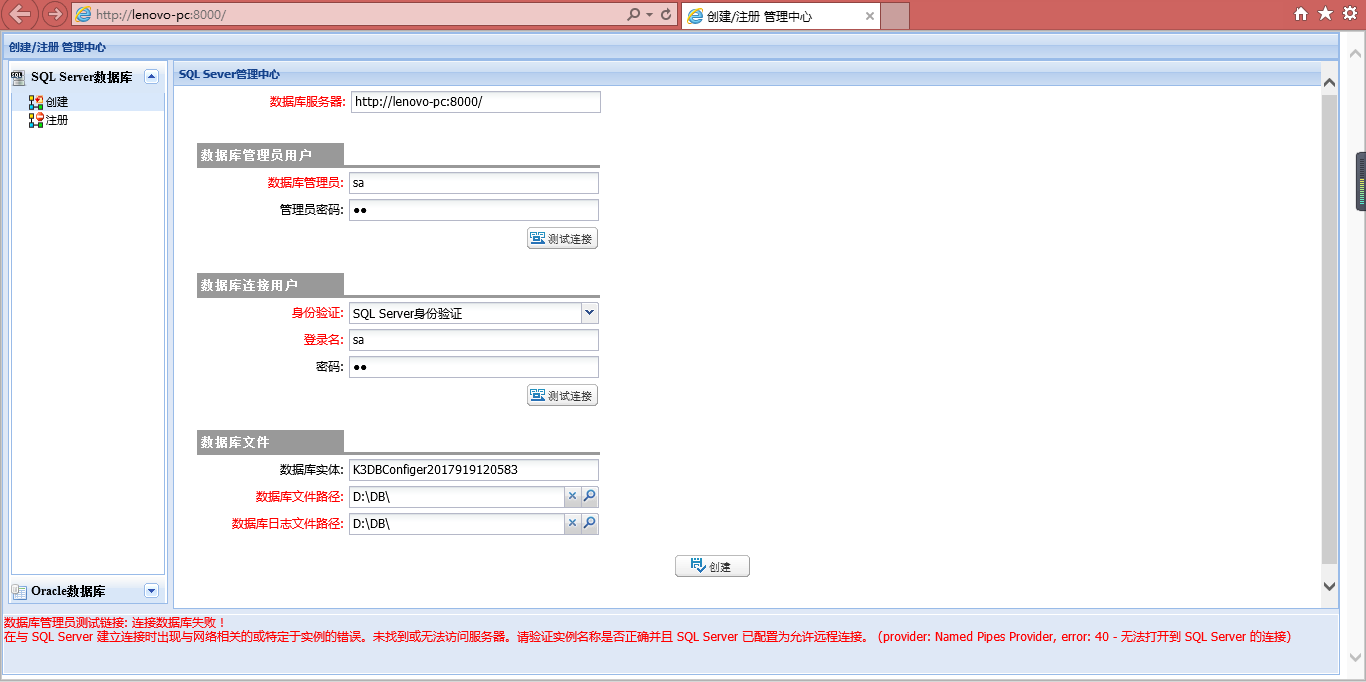
Task: Switch to the 创建/注册 管理中心 browser tab
Action: [x=781, y=16]
